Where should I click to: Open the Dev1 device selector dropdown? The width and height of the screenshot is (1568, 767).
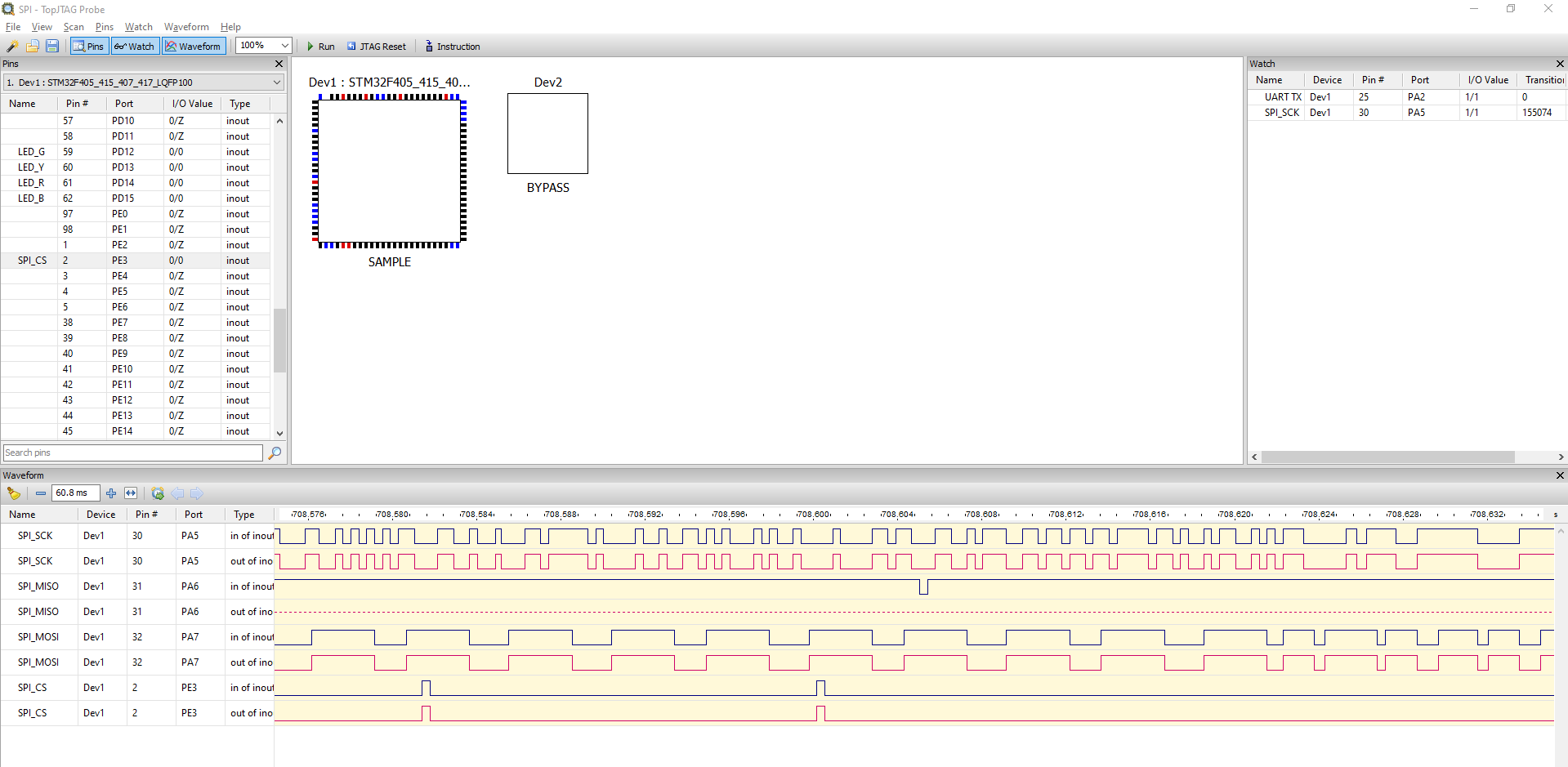click(x=276, y=82)
